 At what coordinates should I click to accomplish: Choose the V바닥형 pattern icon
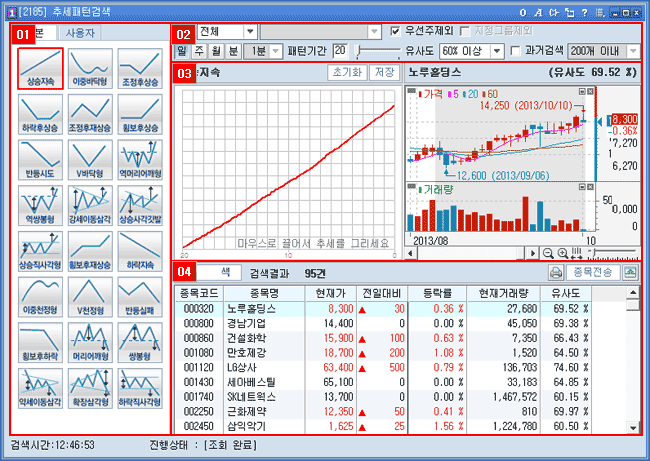point(87,159)
